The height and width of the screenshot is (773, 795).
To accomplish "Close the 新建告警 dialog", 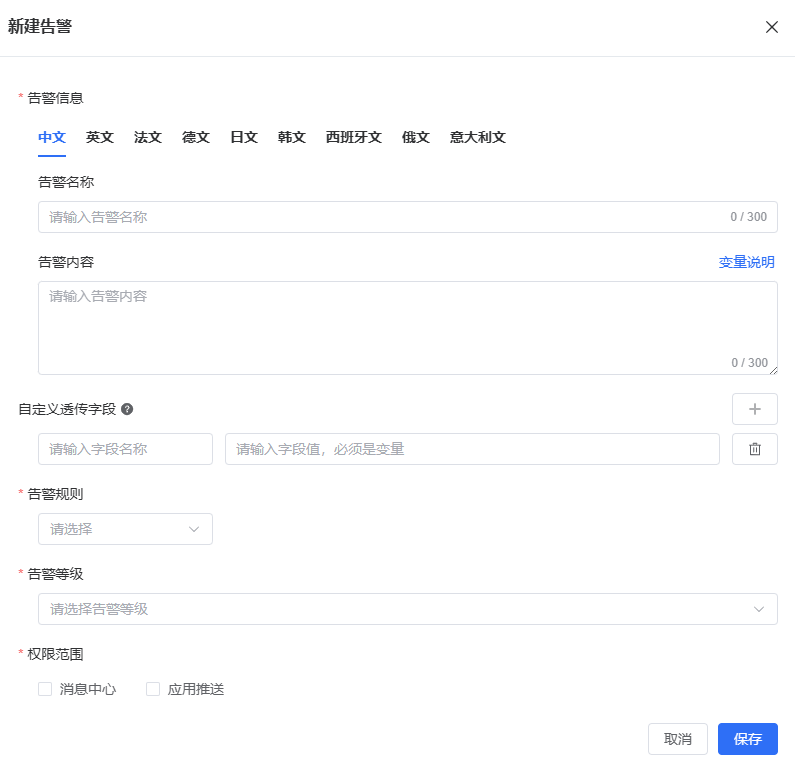I will click(x=771, y=27).
